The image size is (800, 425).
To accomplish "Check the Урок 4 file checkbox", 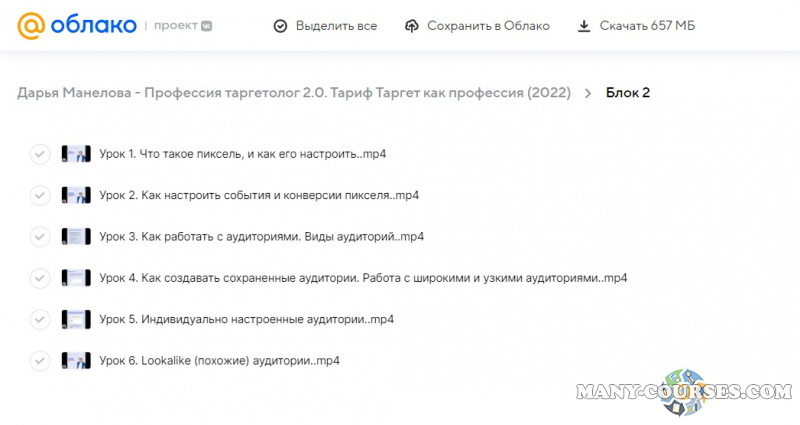I will coord(40,278).
